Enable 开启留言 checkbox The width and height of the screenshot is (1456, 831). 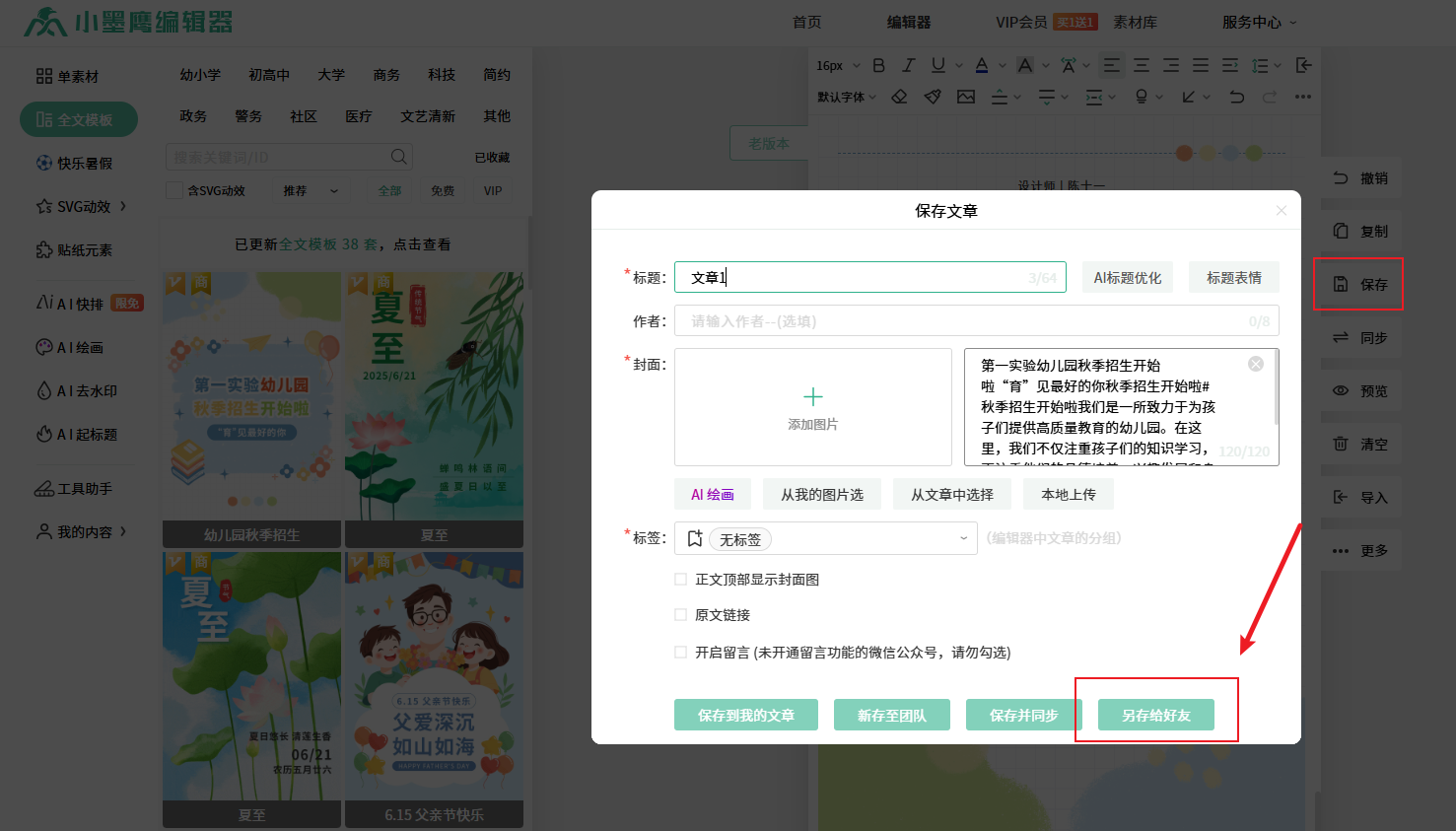click(680, 653)
